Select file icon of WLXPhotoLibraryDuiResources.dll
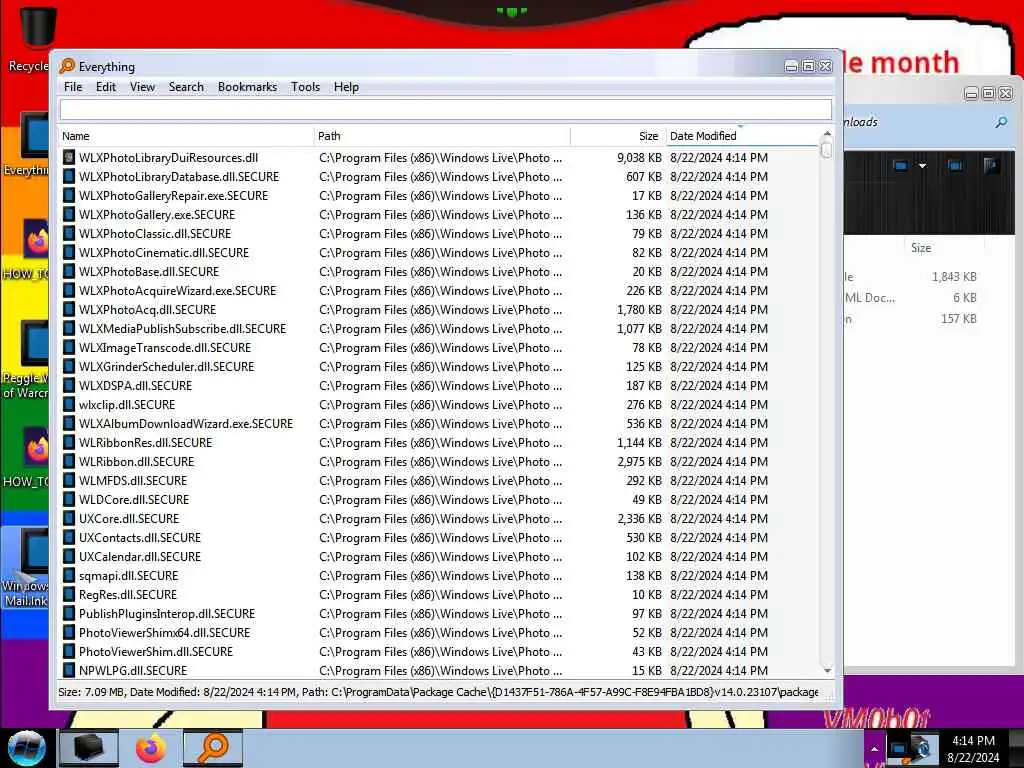 [69, 157]
